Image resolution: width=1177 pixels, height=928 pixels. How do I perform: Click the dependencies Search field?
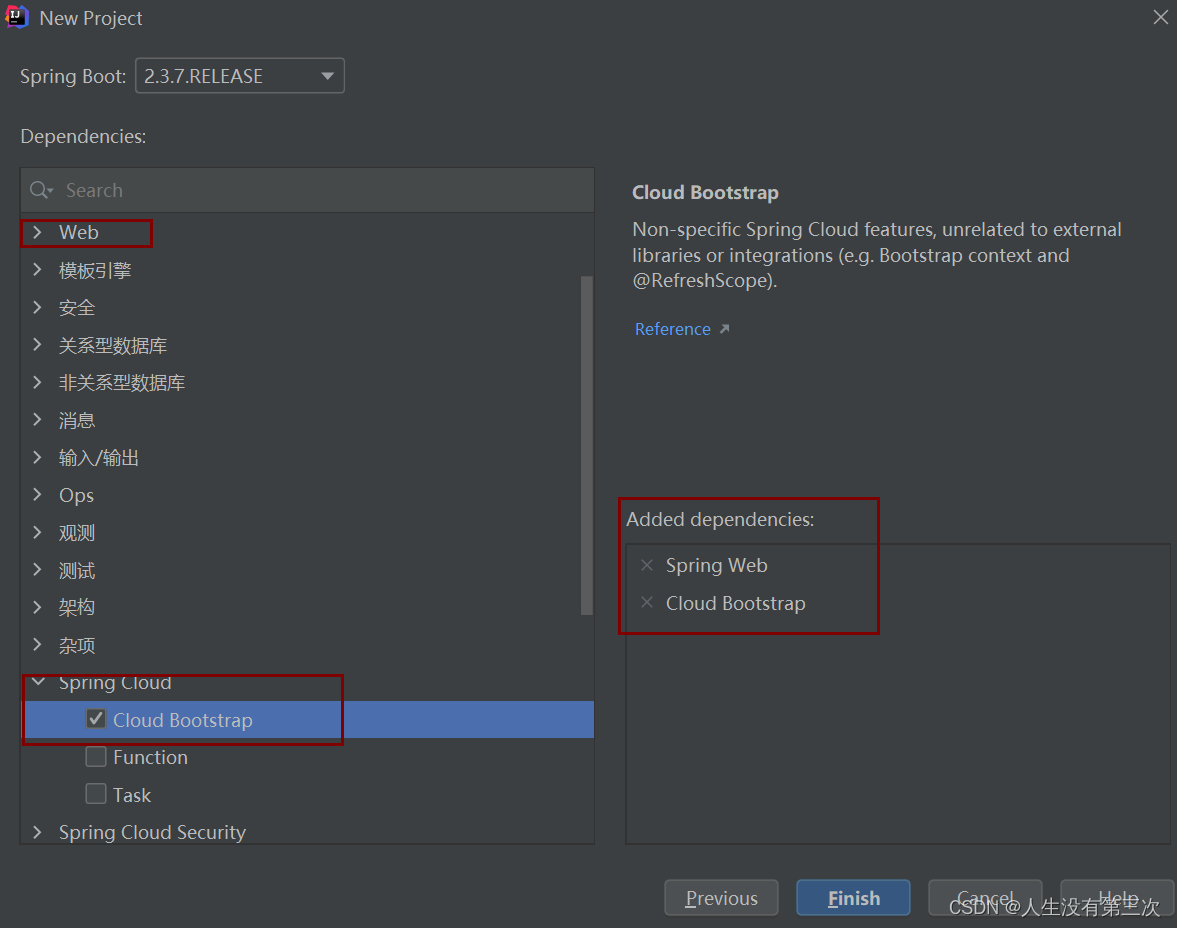(x=308, y=190)
